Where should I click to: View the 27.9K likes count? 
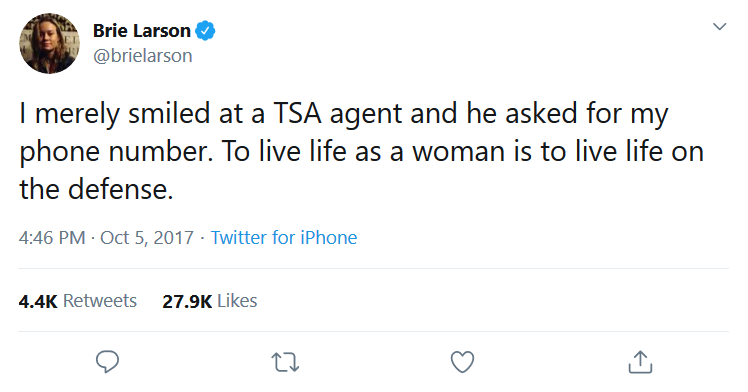click(x=187, y=301)
